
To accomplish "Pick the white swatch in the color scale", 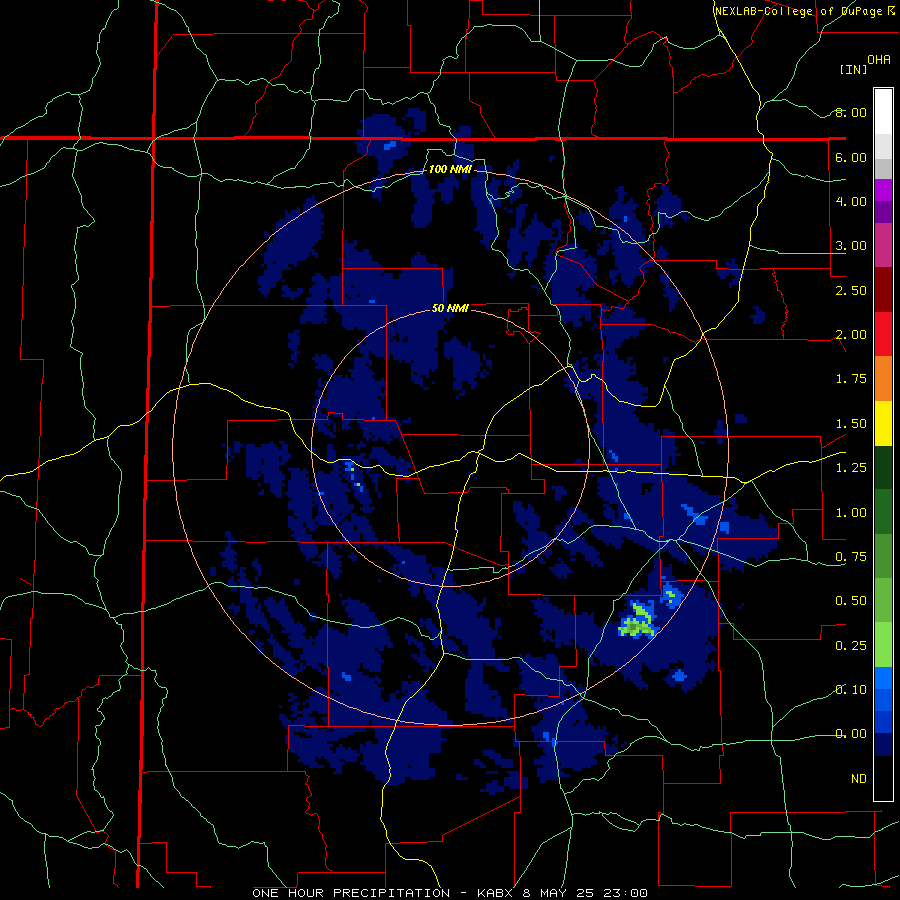I will (883, 112).
